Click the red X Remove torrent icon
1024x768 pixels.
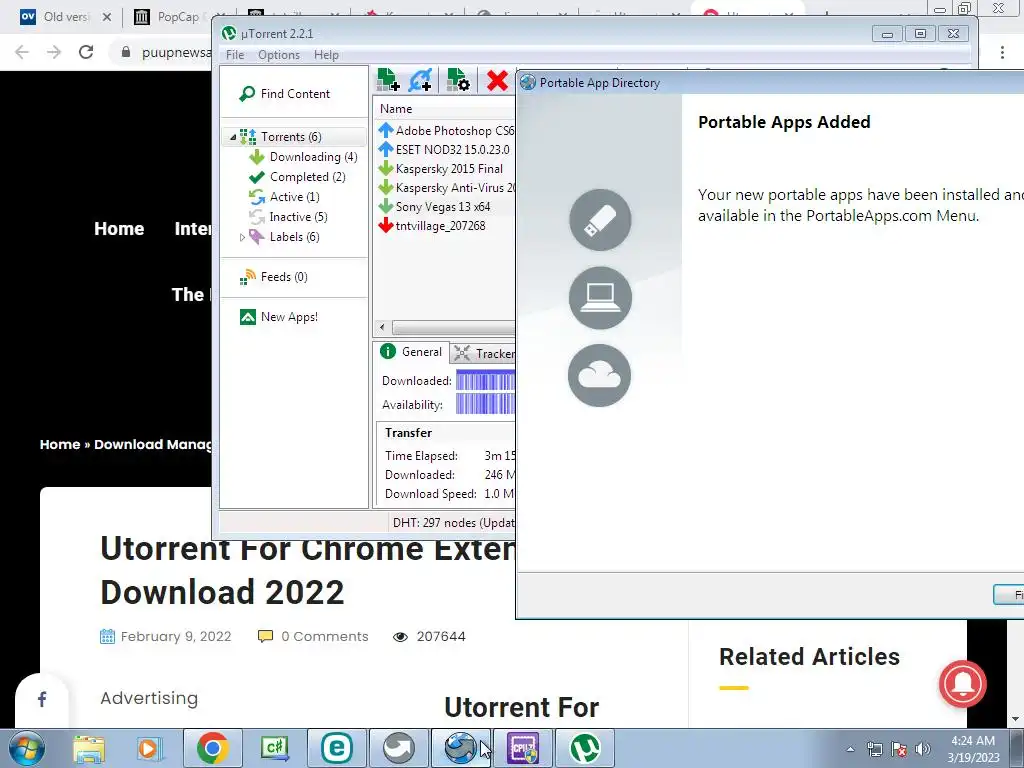(x=497, y=80)
